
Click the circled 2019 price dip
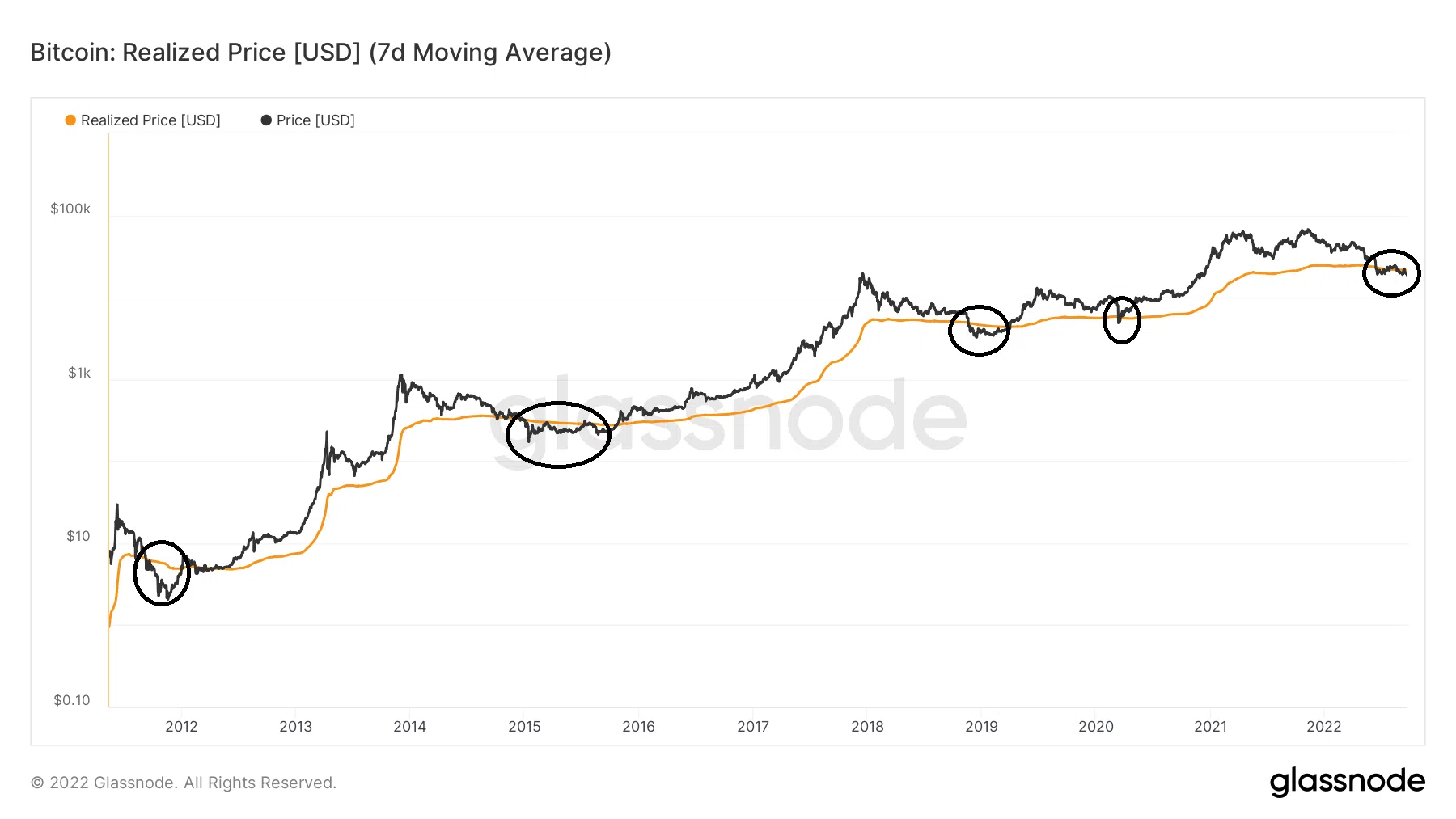coord(979,331)
